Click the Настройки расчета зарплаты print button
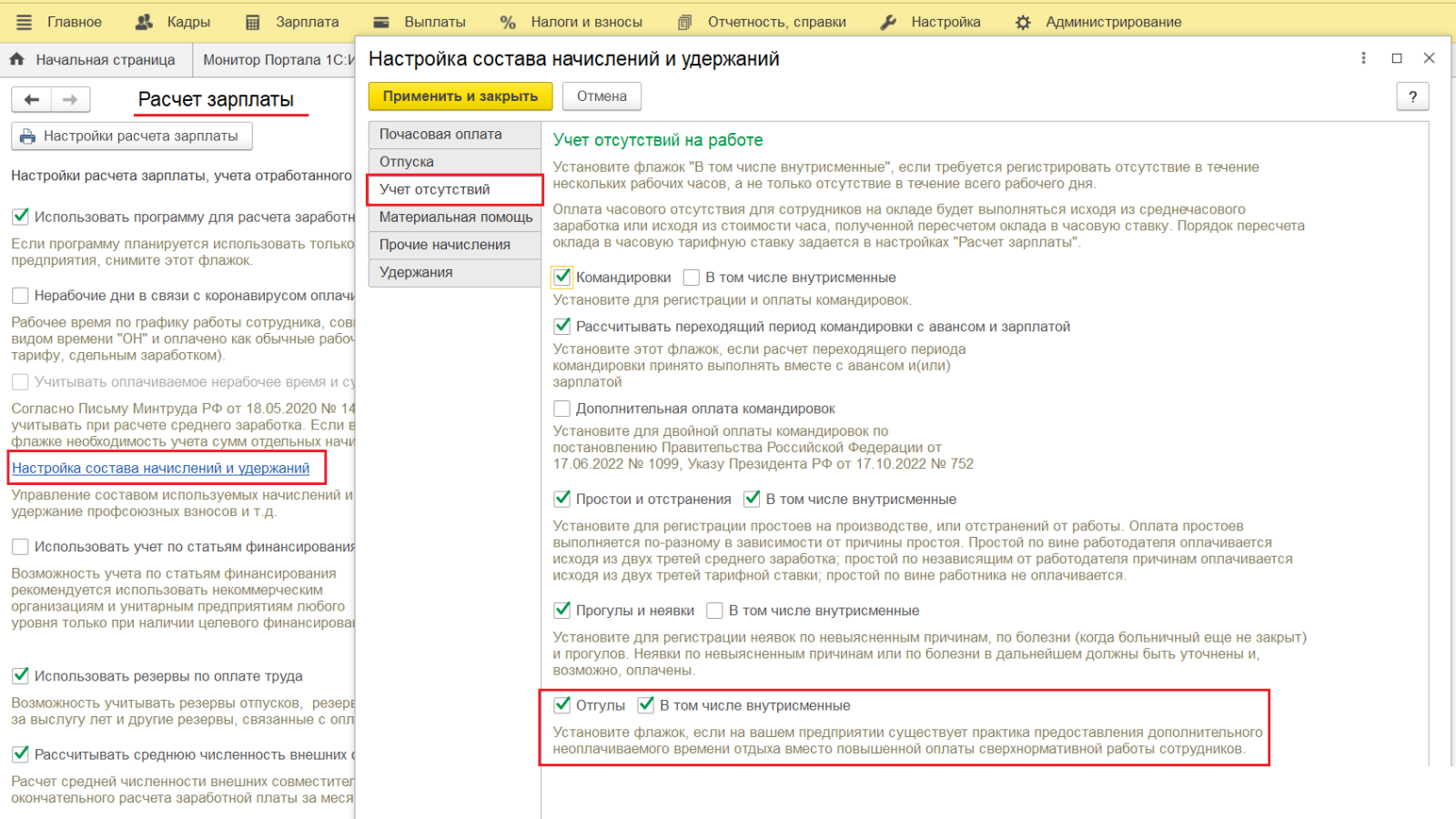This screenshot has height=819, width=1456. [131, 136]
